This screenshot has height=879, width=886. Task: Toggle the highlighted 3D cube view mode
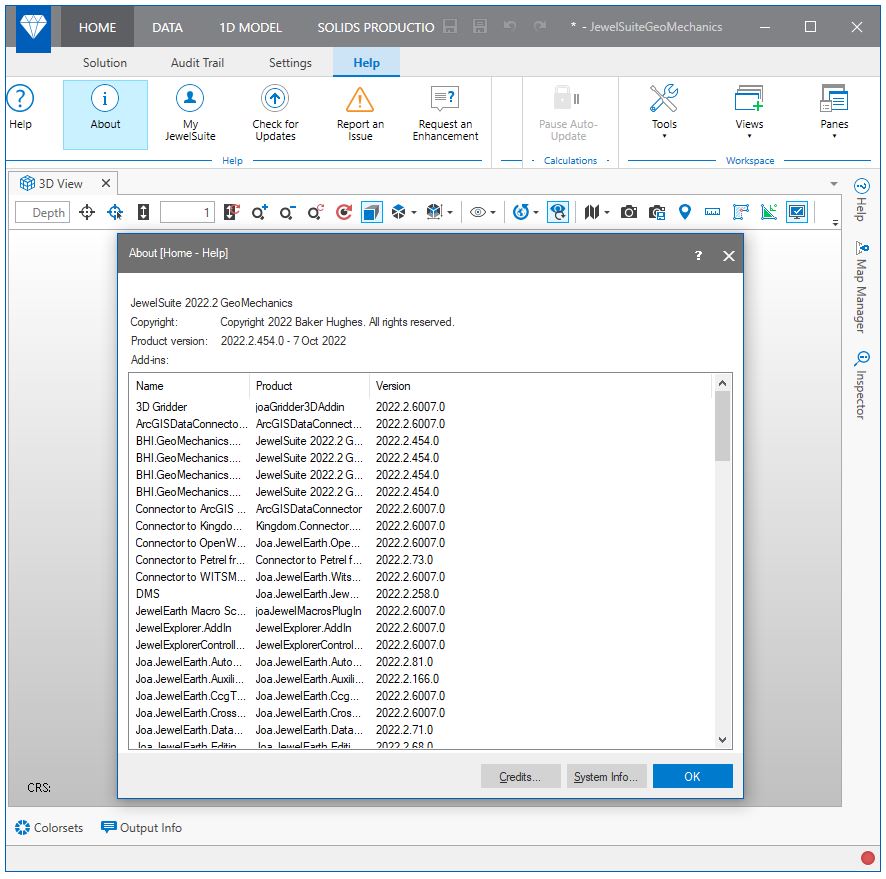point(371,212)
